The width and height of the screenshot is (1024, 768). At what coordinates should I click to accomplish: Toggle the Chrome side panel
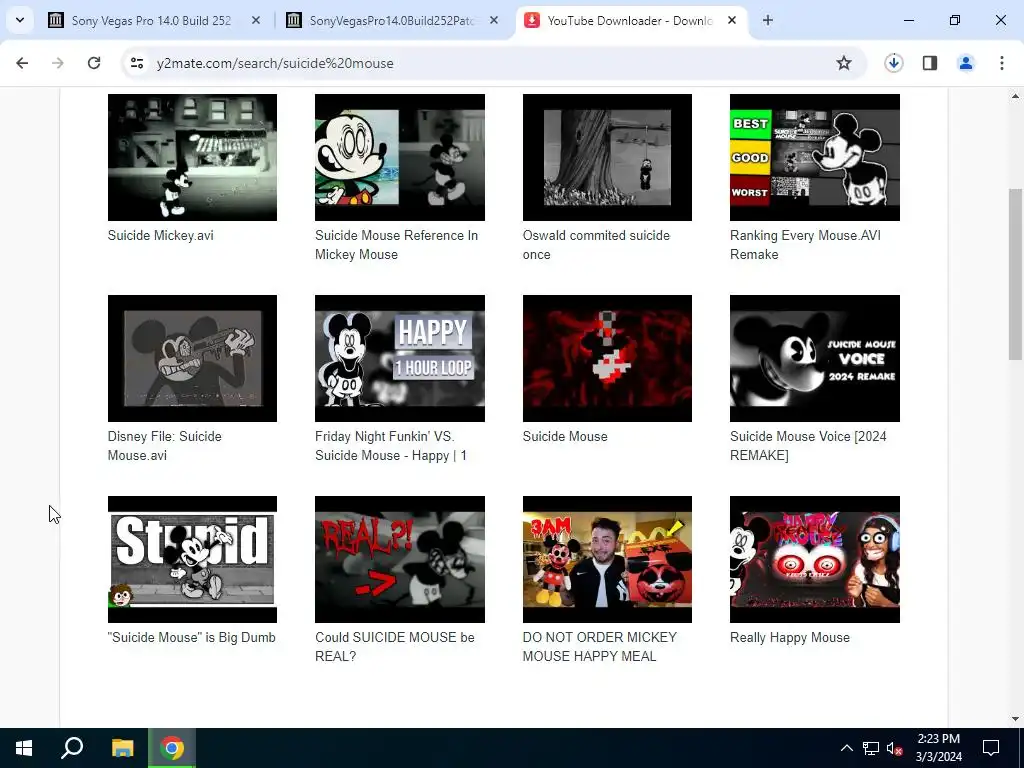[x=930, y=63]
